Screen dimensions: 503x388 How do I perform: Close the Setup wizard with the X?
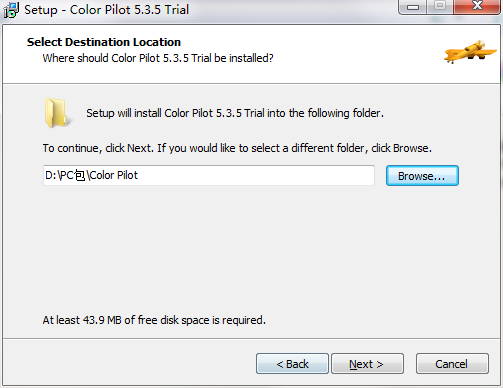477,7
